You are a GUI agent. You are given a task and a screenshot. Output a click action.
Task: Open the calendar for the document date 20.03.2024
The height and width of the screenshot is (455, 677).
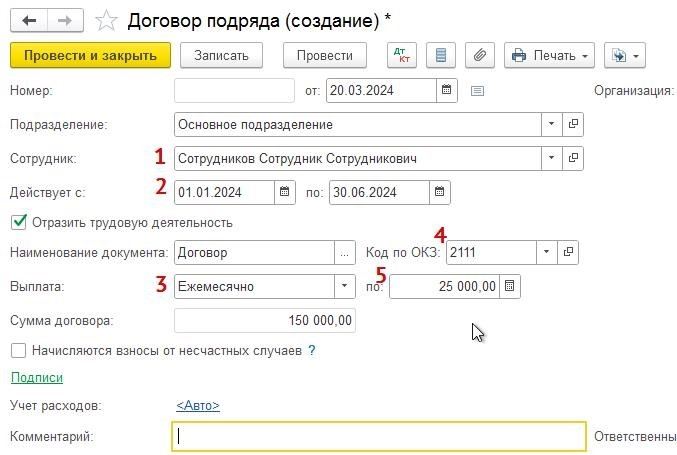coord(446,90)
